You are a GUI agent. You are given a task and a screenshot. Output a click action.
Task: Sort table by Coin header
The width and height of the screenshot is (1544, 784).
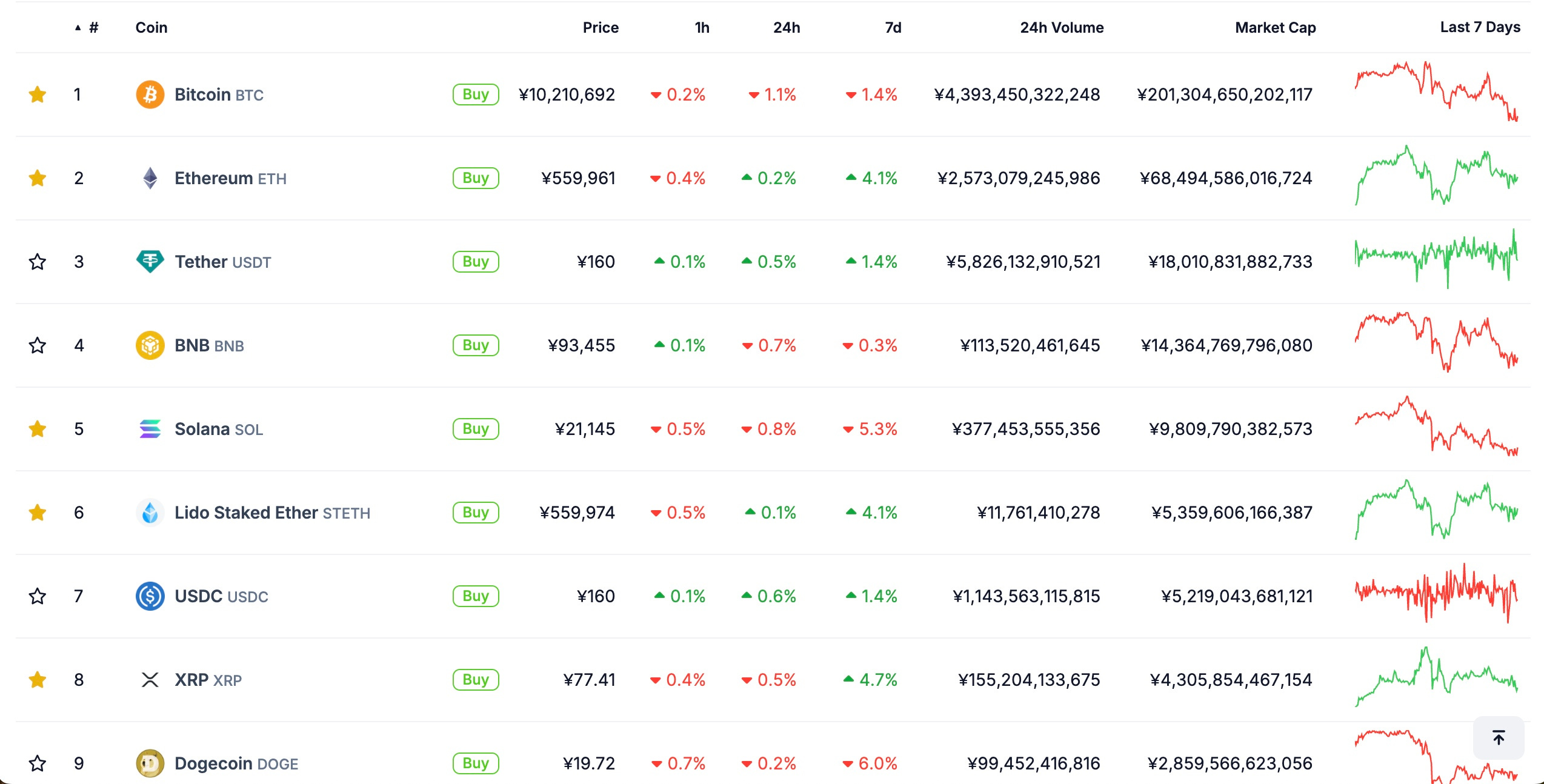(x=151, y=27)
